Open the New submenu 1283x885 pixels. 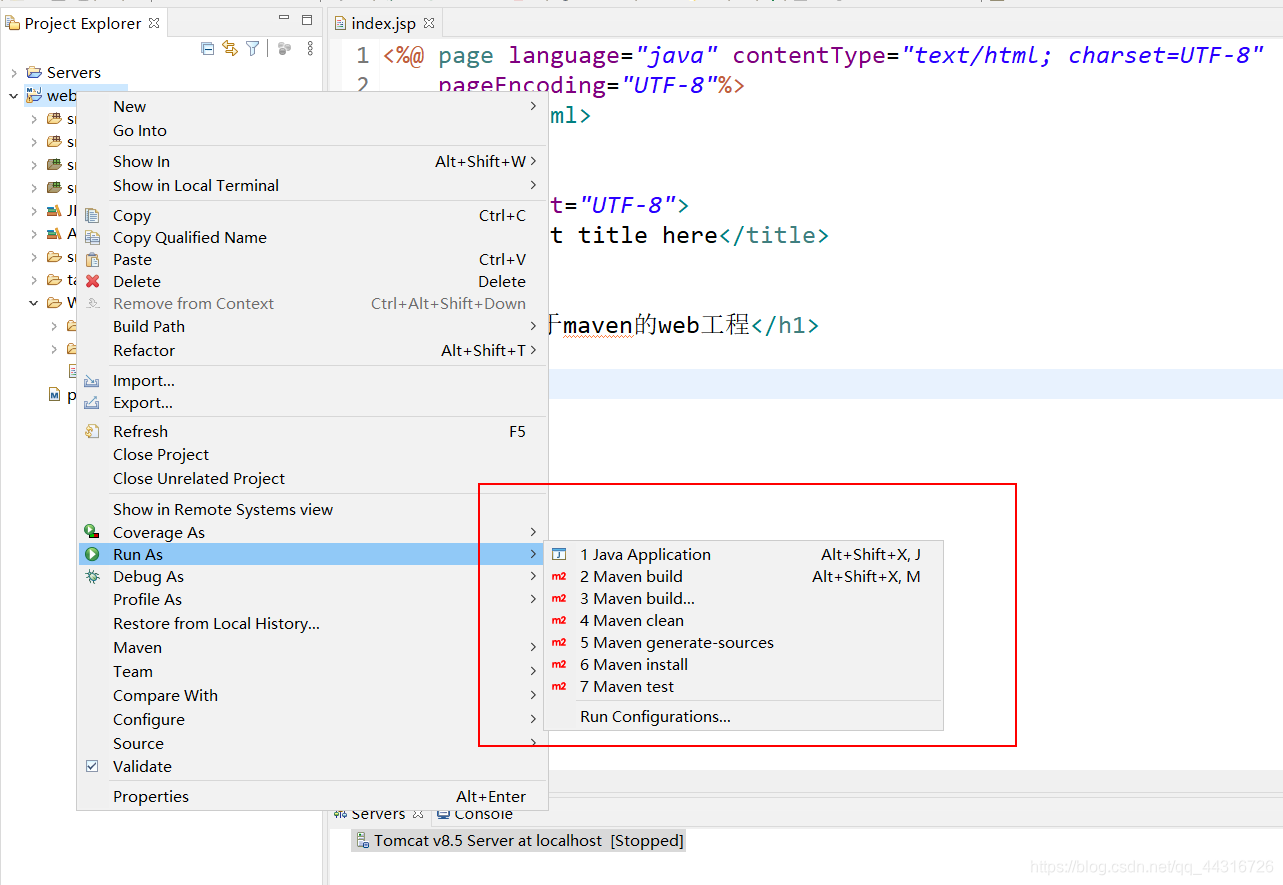tap(312, 107)
